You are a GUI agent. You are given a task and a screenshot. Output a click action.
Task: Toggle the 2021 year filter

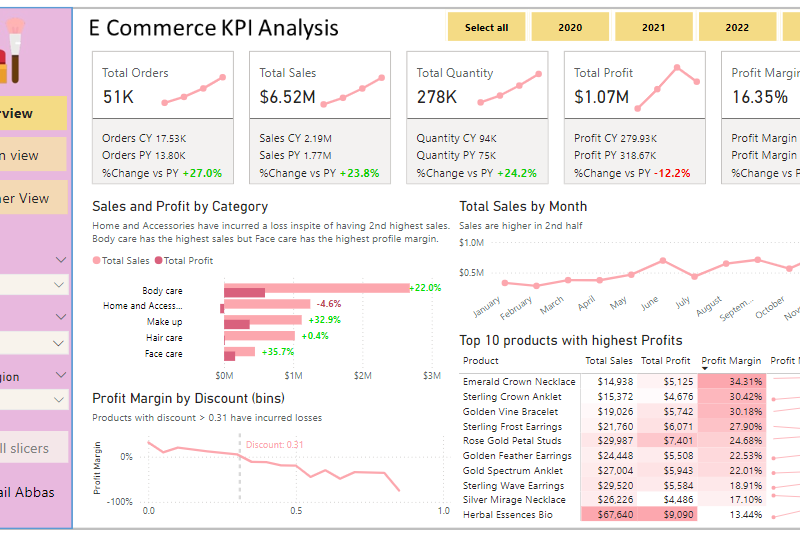tap(653, 27)
